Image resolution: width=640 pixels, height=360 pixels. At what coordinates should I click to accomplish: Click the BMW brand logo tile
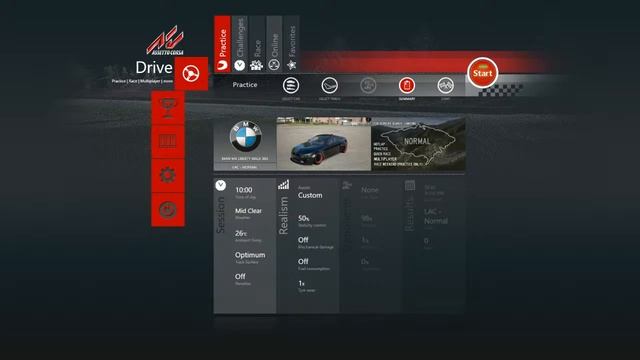point(245,144)
